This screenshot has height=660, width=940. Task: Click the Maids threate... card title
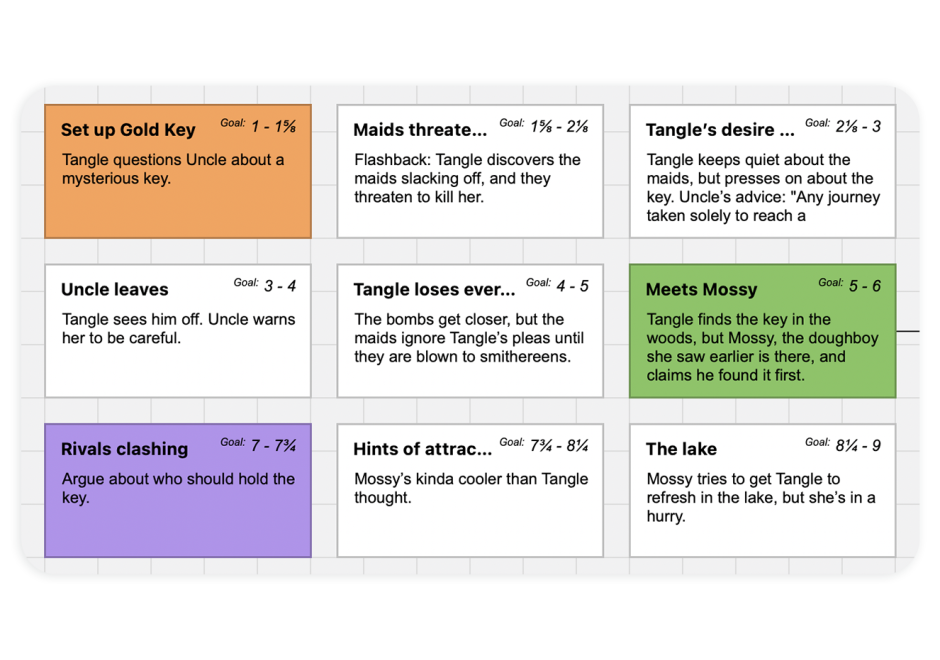tap(420, 130)
